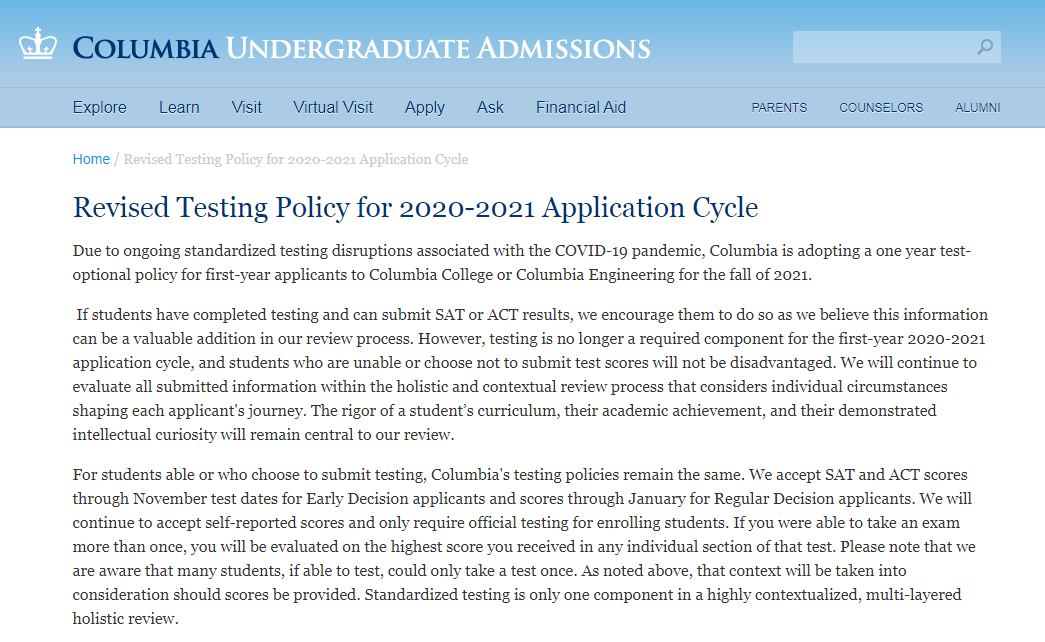Select Virtual Visit in the navigation bar
Image resolution: width=1045 pixels, height=642 pixels.
click(x=333, y=107)
